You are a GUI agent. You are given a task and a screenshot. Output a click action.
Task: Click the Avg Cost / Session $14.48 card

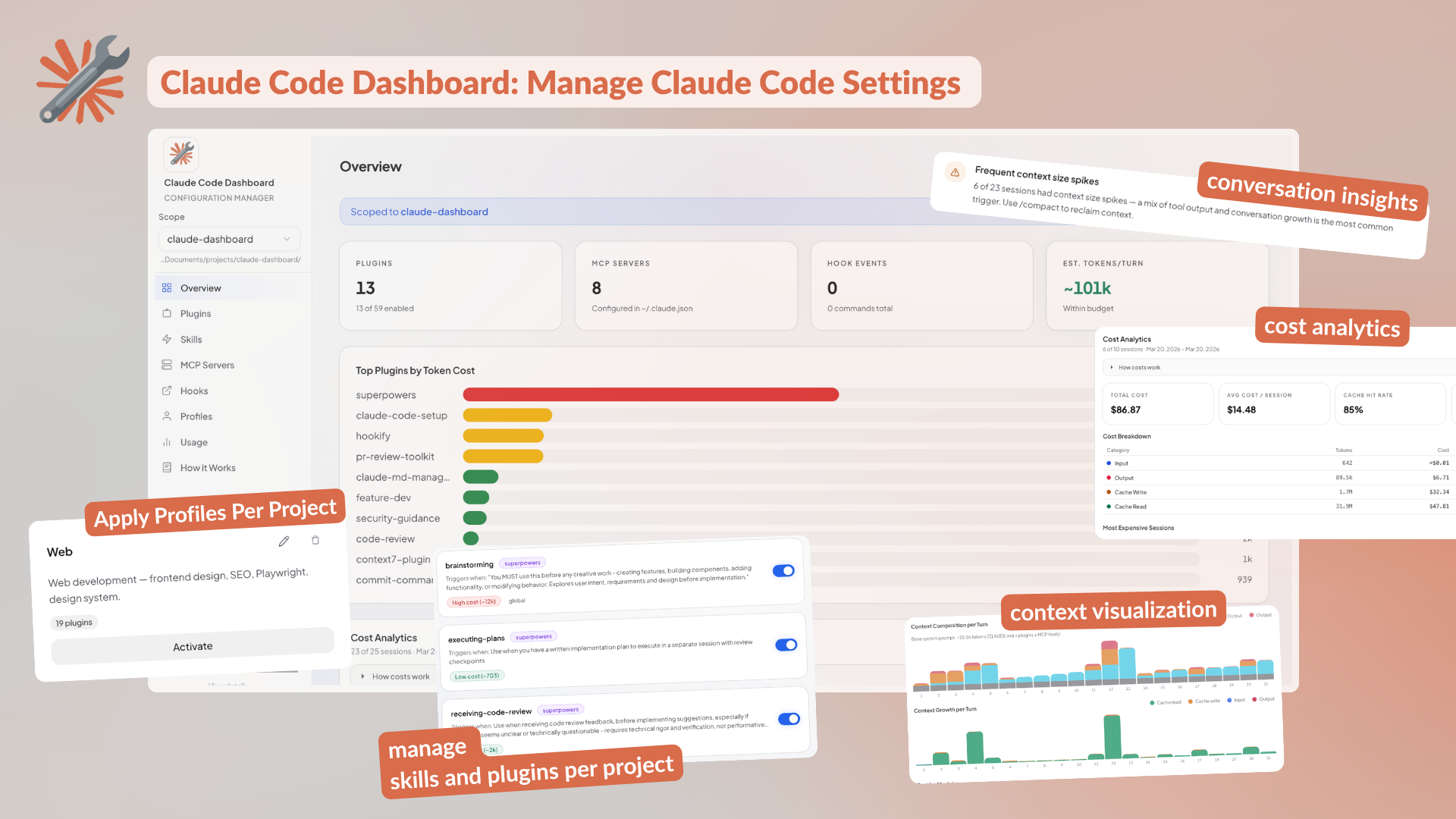[1274, 403]
